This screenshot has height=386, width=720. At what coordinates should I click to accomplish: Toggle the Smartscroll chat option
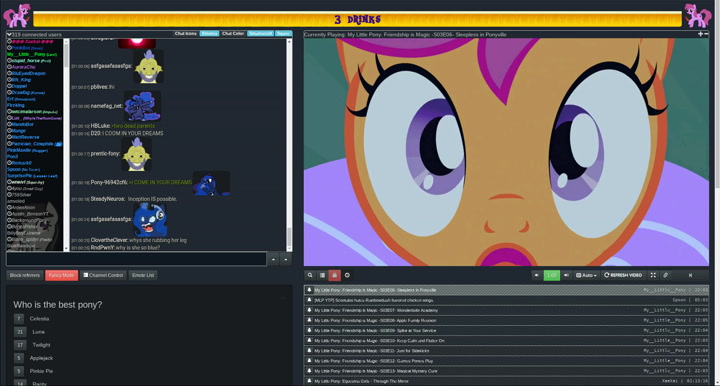coord(260,34)
